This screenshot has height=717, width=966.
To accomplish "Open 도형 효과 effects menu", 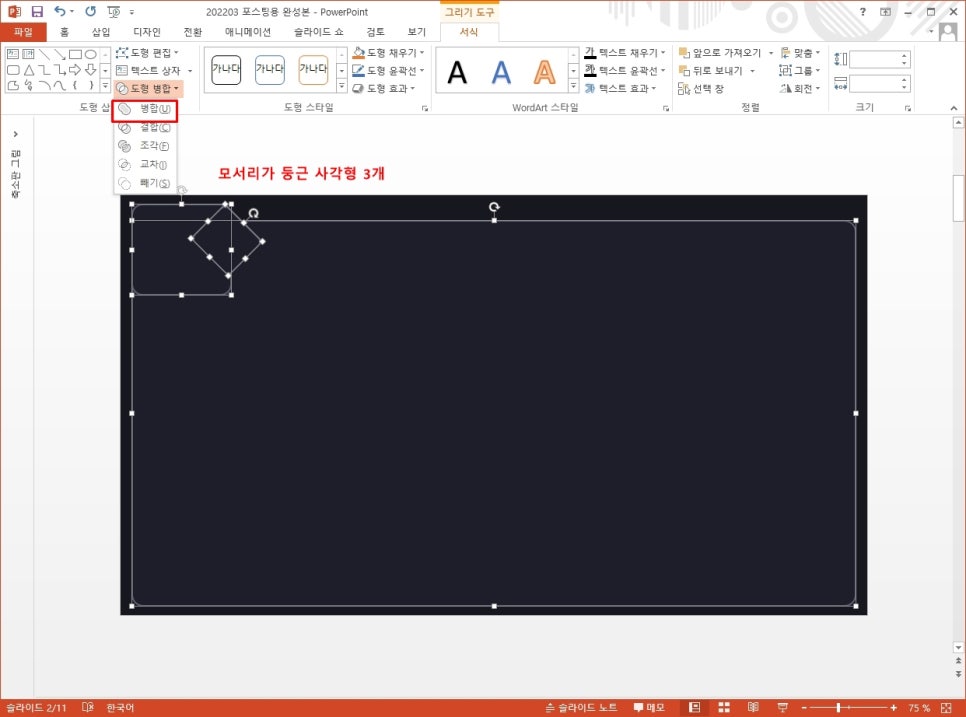I will point(383,89).
